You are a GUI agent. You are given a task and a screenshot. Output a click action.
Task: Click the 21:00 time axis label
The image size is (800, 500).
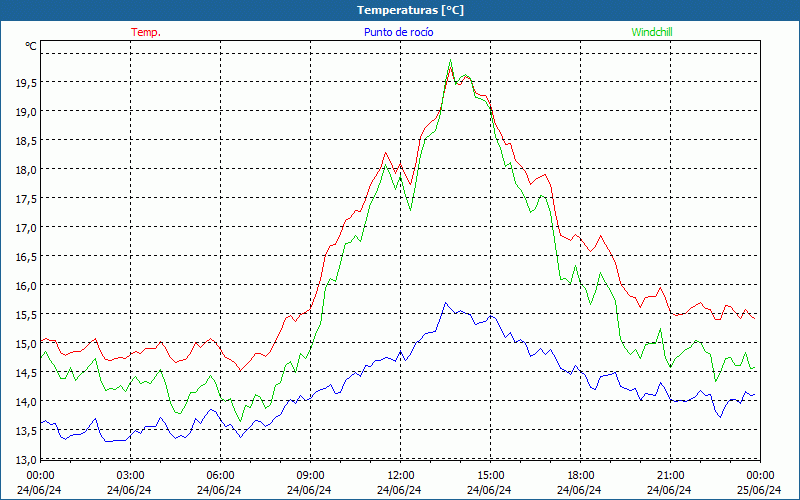[670, 475]
